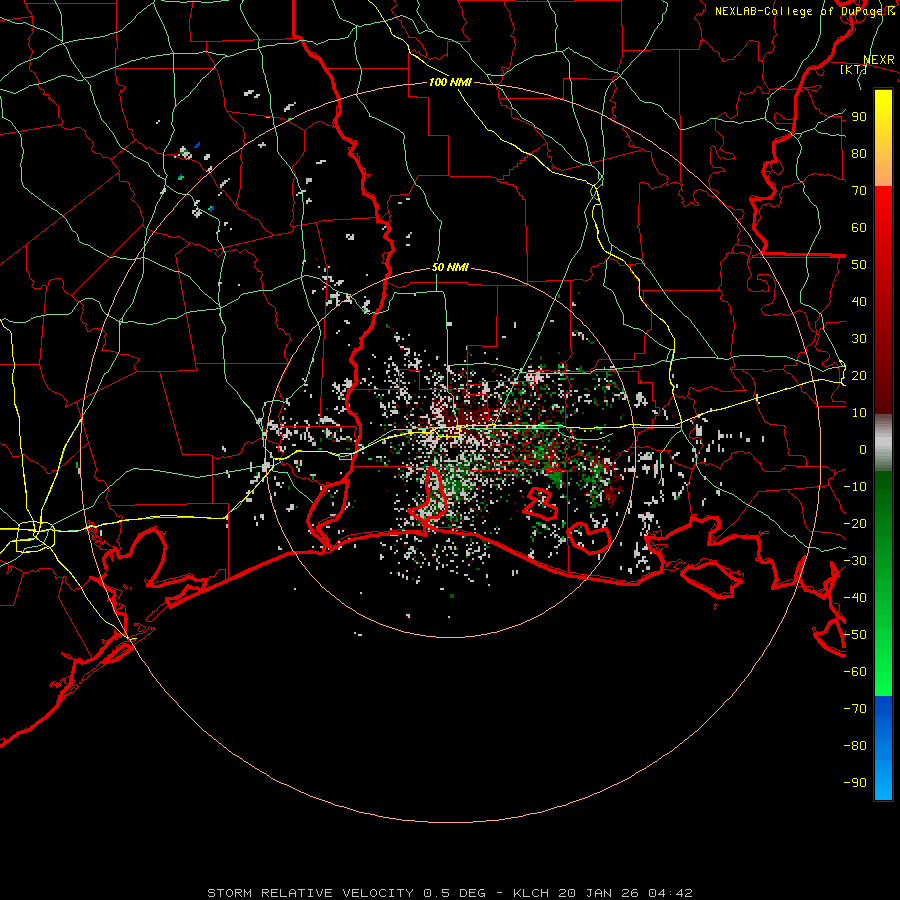This screenshot has height=900, width=900.
Task: Click the -10 value on the velocity scale
Action: click(855, 487)
